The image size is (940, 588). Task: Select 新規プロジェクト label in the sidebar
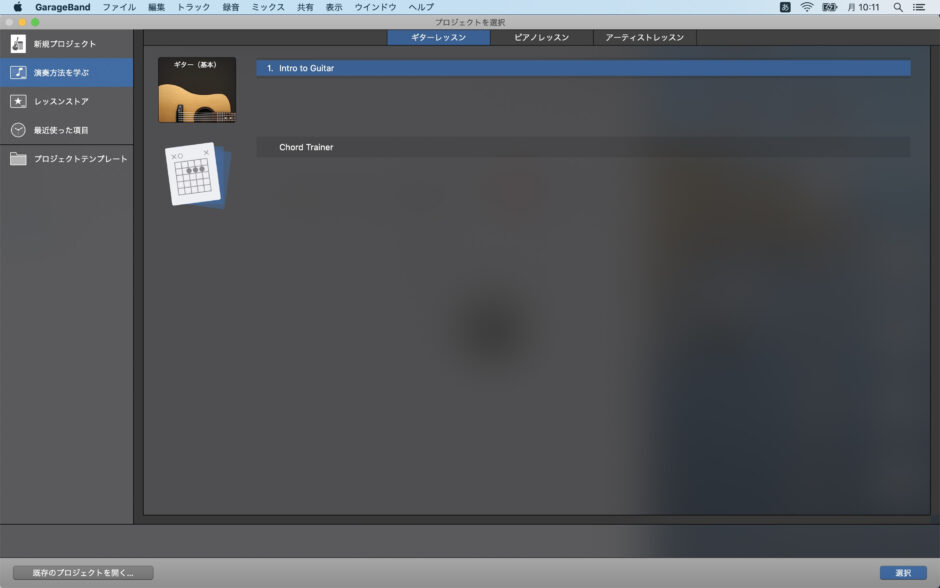(65, 44)
